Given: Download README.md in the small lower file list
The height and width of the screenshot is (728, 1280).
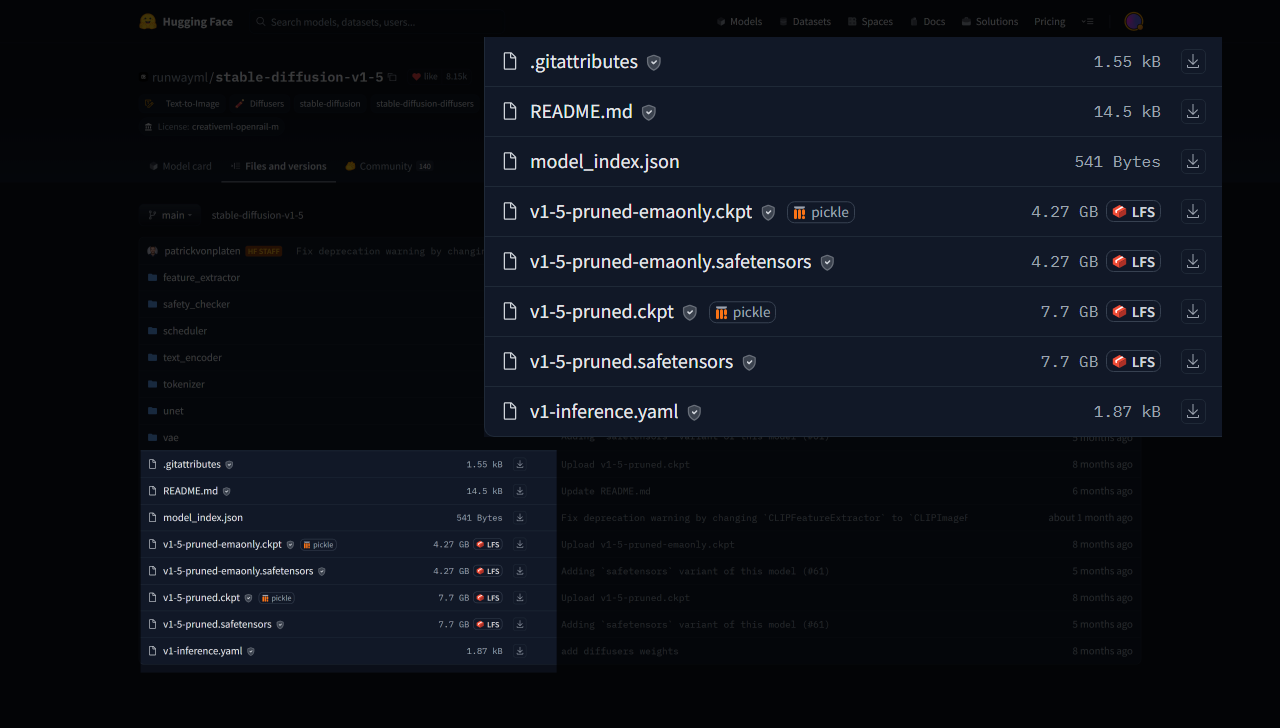Looking at the screenshot, I should click(x=520, y=491).
